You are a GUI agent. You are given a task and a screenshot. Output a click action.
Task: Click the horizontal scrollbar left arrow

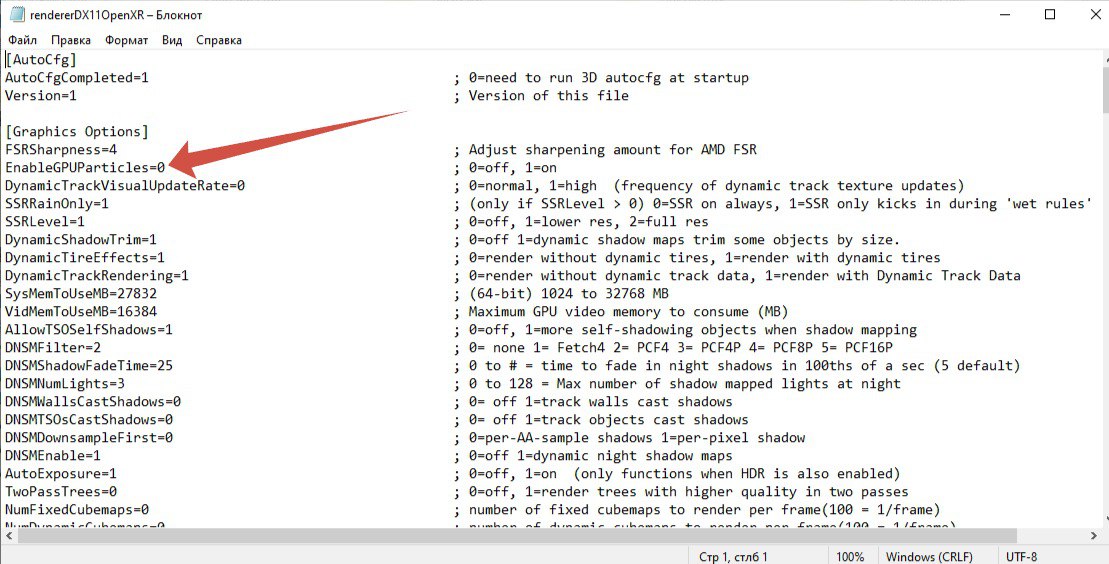pyautogui.click(x=8, y=536)
